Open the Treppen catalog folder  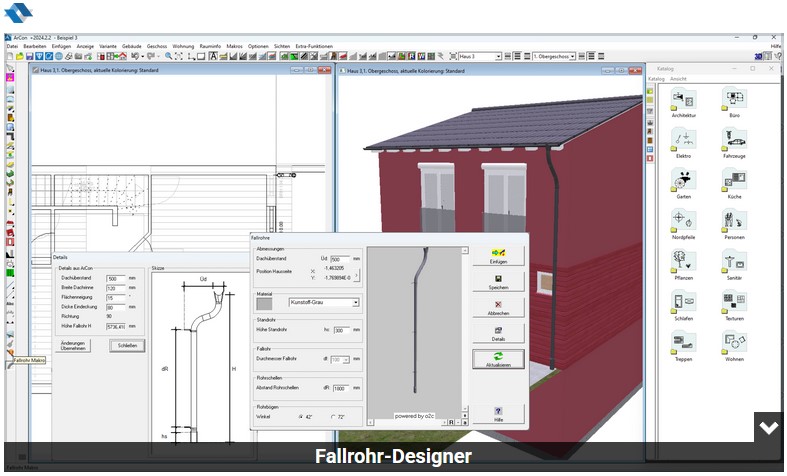683,346
